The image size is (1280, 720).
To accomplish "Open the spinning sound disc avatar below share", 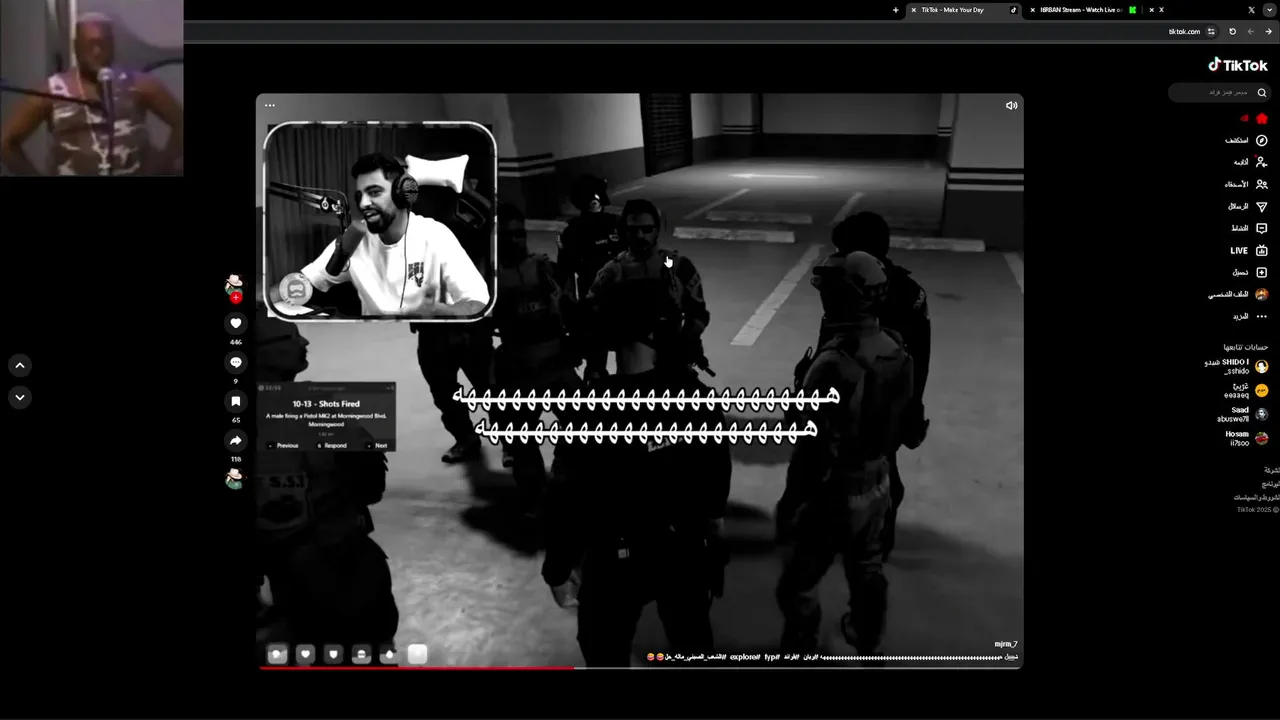I will [x=234, y=478].
